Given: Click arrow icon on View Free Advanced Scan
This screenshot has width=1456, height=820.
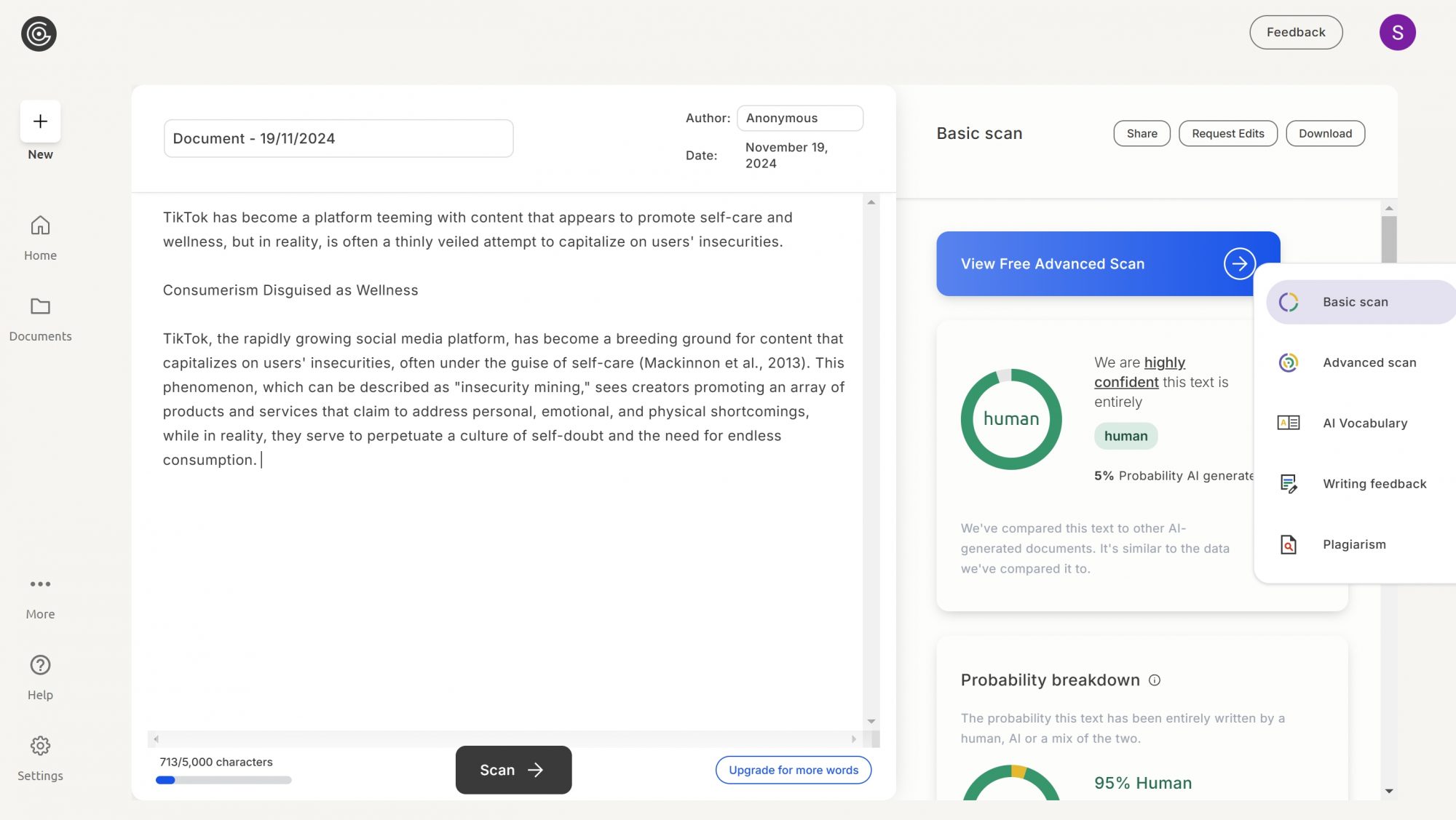Looking at the screenshot, I should point(1239,263).
